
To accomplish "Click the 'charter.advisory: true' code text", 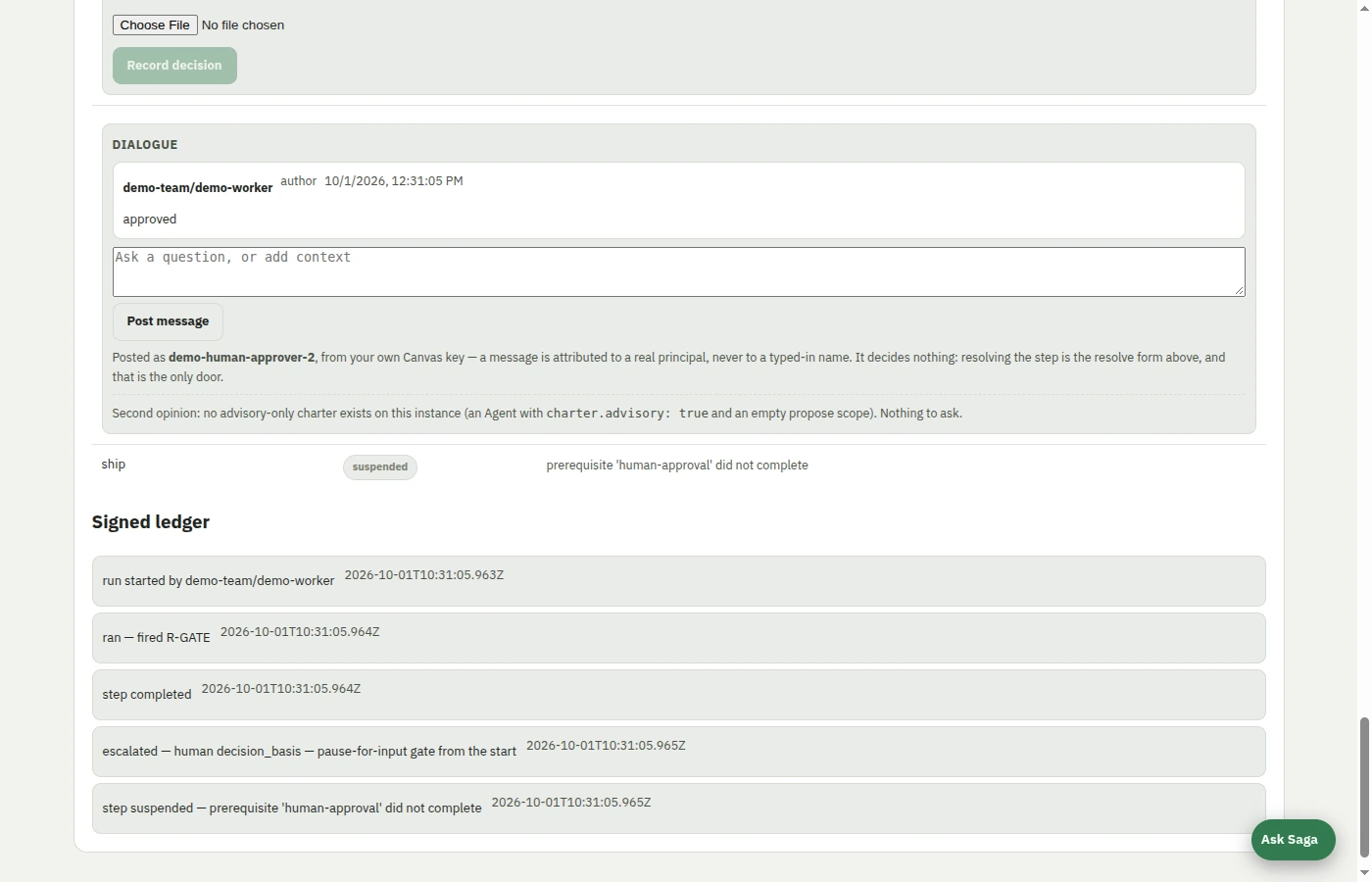I will (627, 414).
